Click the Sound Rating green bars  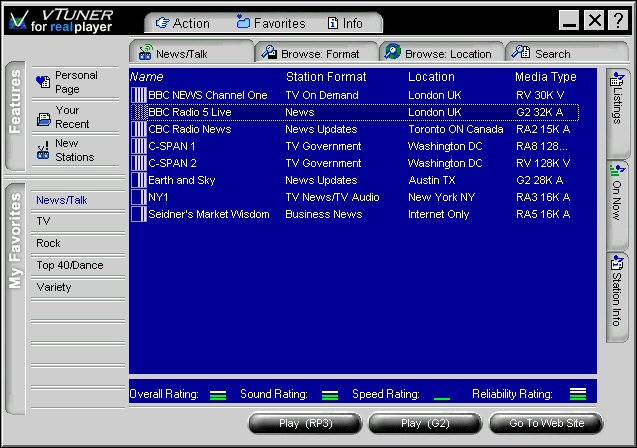point(329,395)
